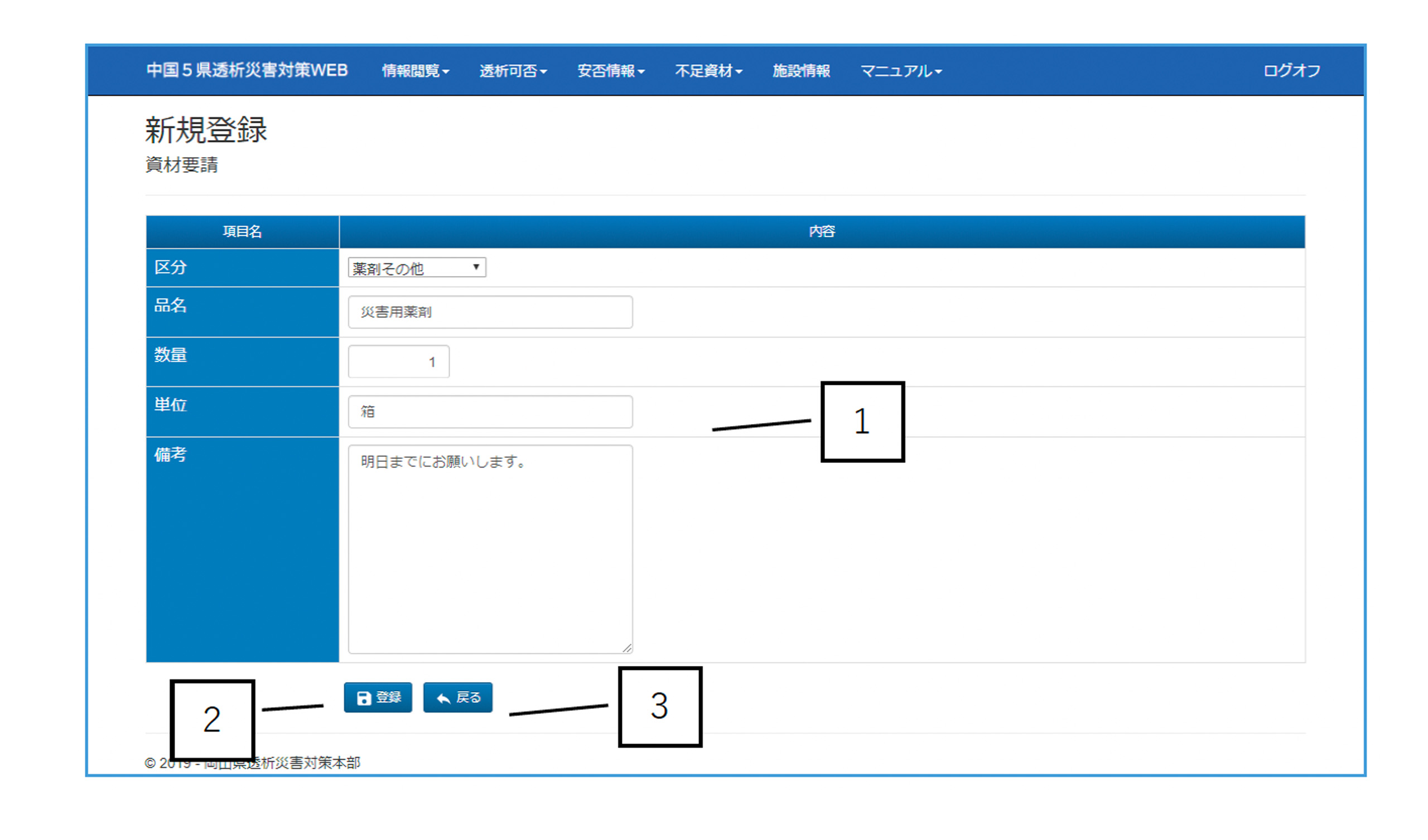
Task: Click the 項目名 column header
Action: click(242, 231)
